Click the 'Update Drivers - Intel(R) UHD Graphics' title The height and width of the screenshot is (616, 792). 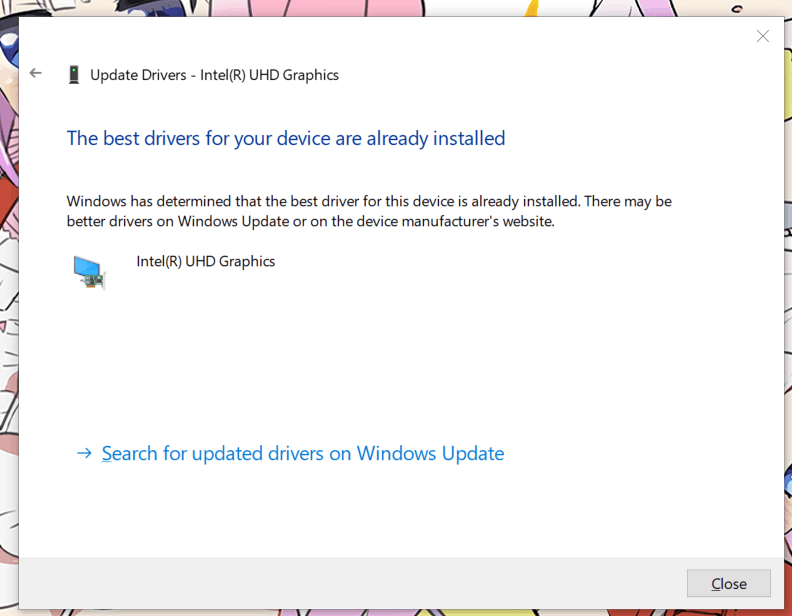[214, 75]
